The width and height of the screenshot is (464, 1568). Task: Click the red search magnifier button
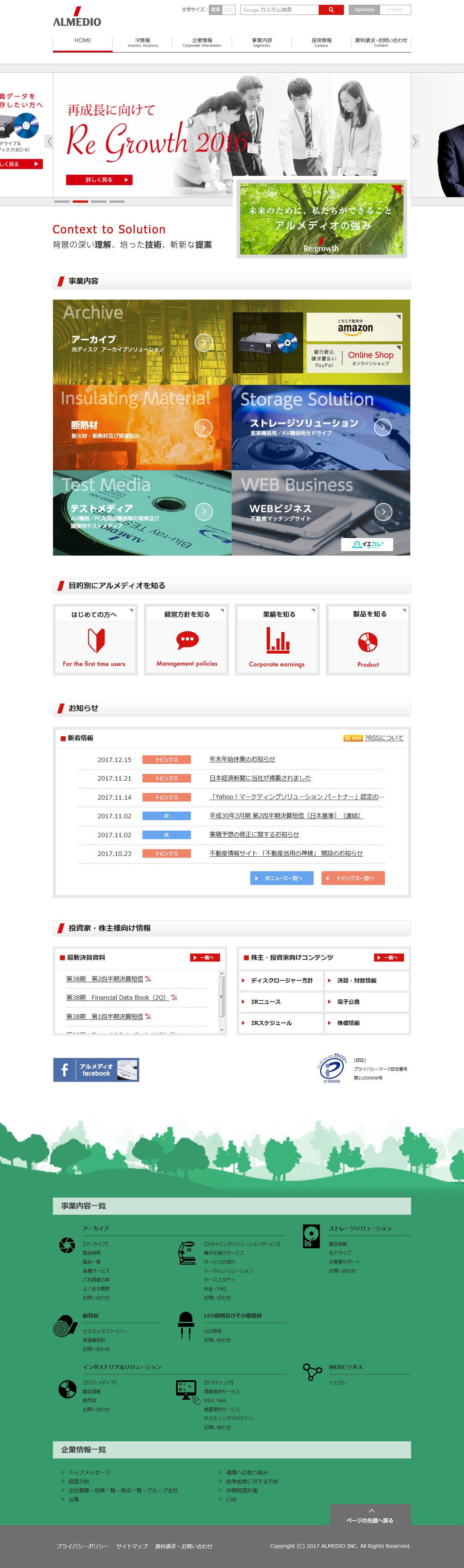click(x=330, y=10)
